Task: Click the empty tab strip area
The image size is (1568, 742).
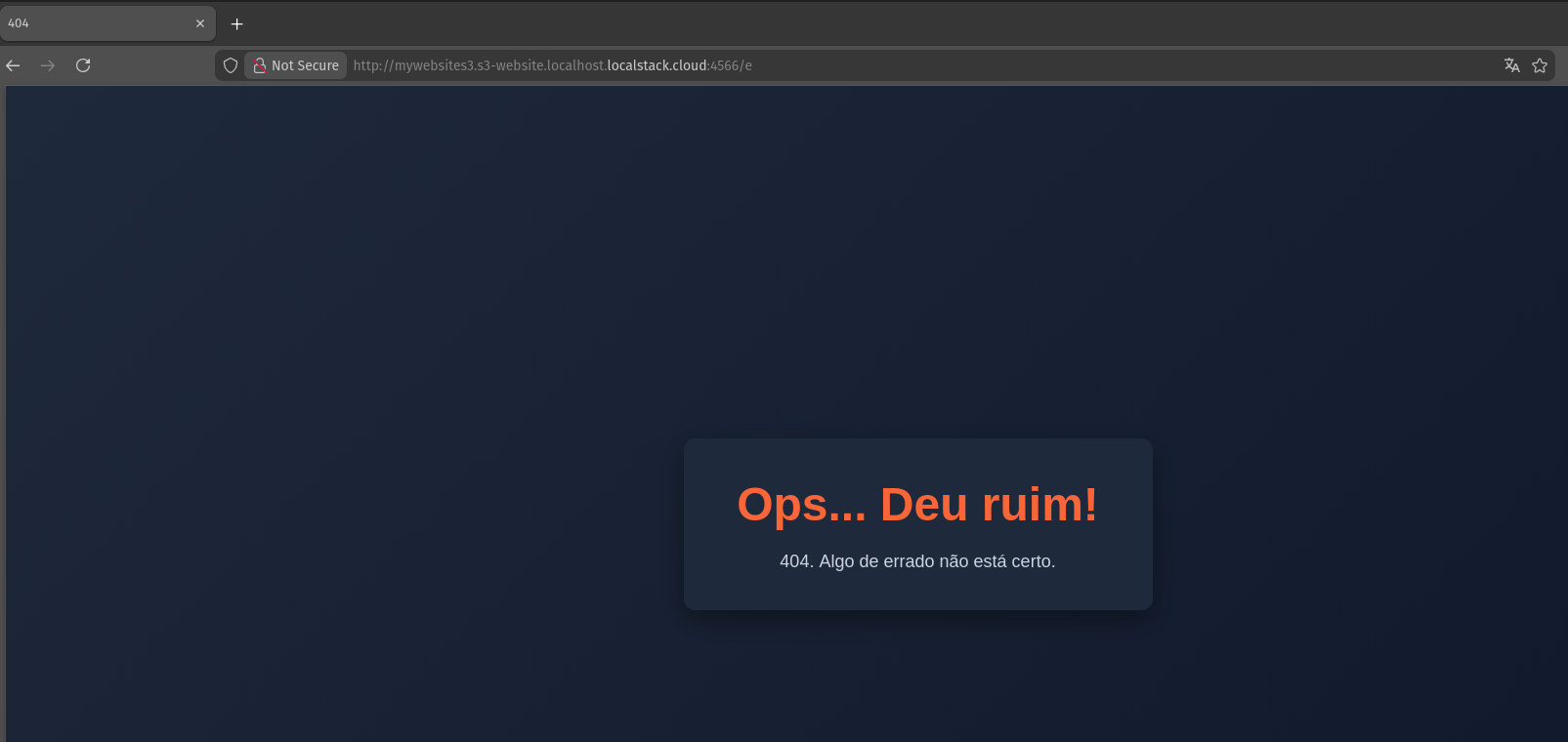Action: coord(879,23)
